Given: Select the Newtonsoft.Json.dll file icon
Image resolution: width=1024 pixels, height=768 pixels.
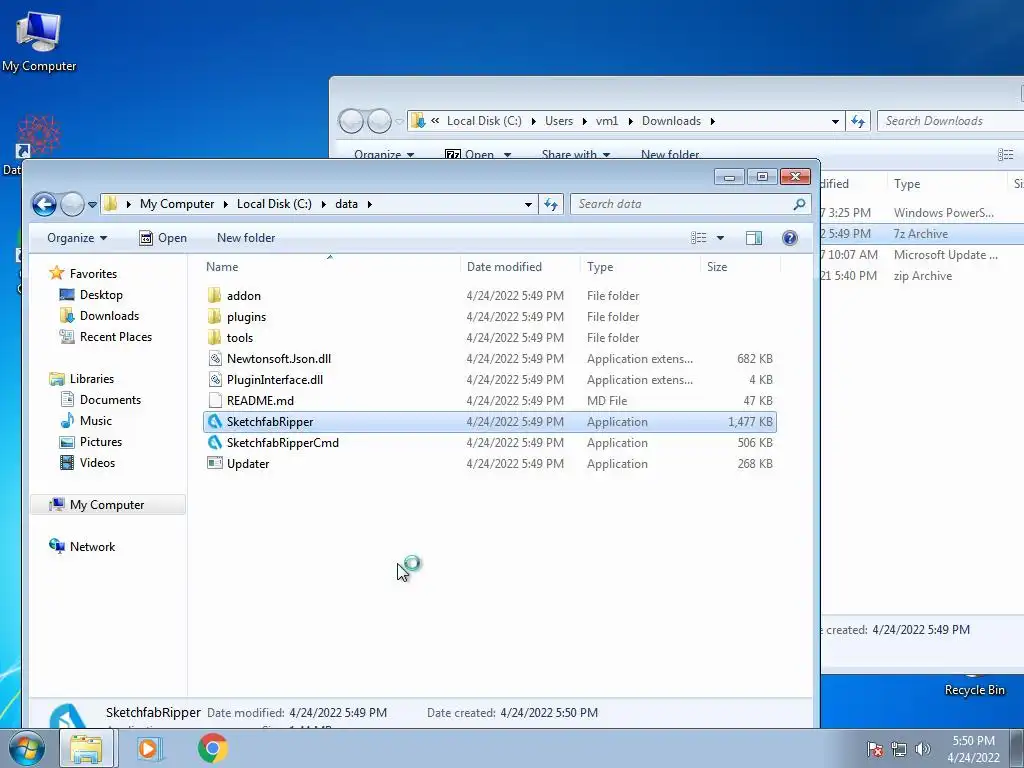Looking at the screenshot, I should coord(215,359).
